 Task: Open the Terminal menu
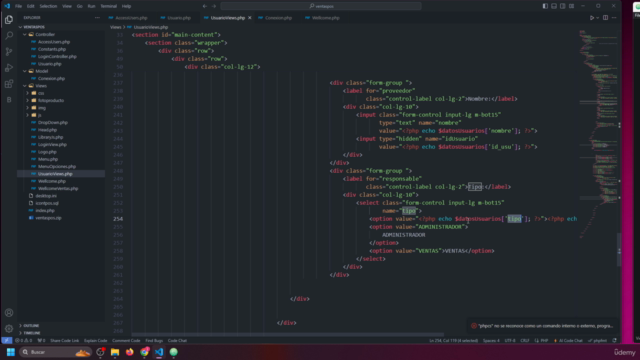(x=109, y=6)
